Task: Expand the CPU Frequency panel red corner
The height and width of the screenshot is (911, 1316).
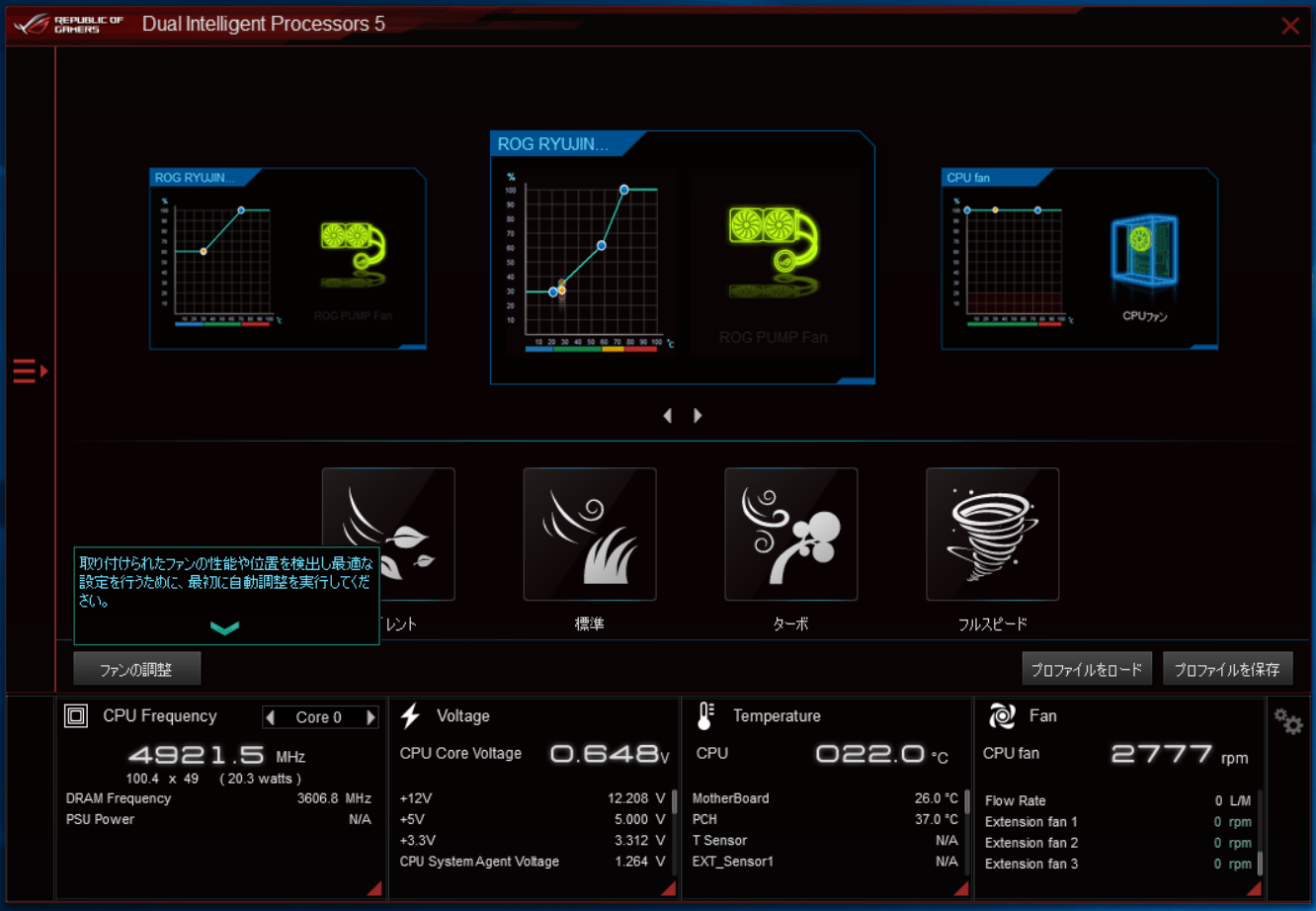Action: pyautogui.click(x=374, y=889)
